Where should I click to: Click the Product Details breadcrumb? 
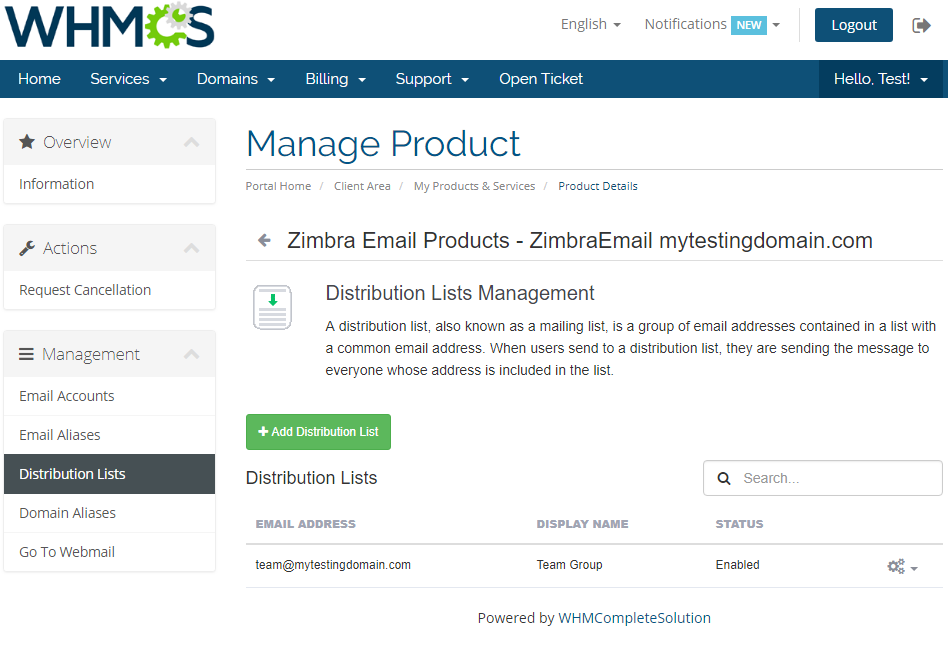click(x=597, y=186)
